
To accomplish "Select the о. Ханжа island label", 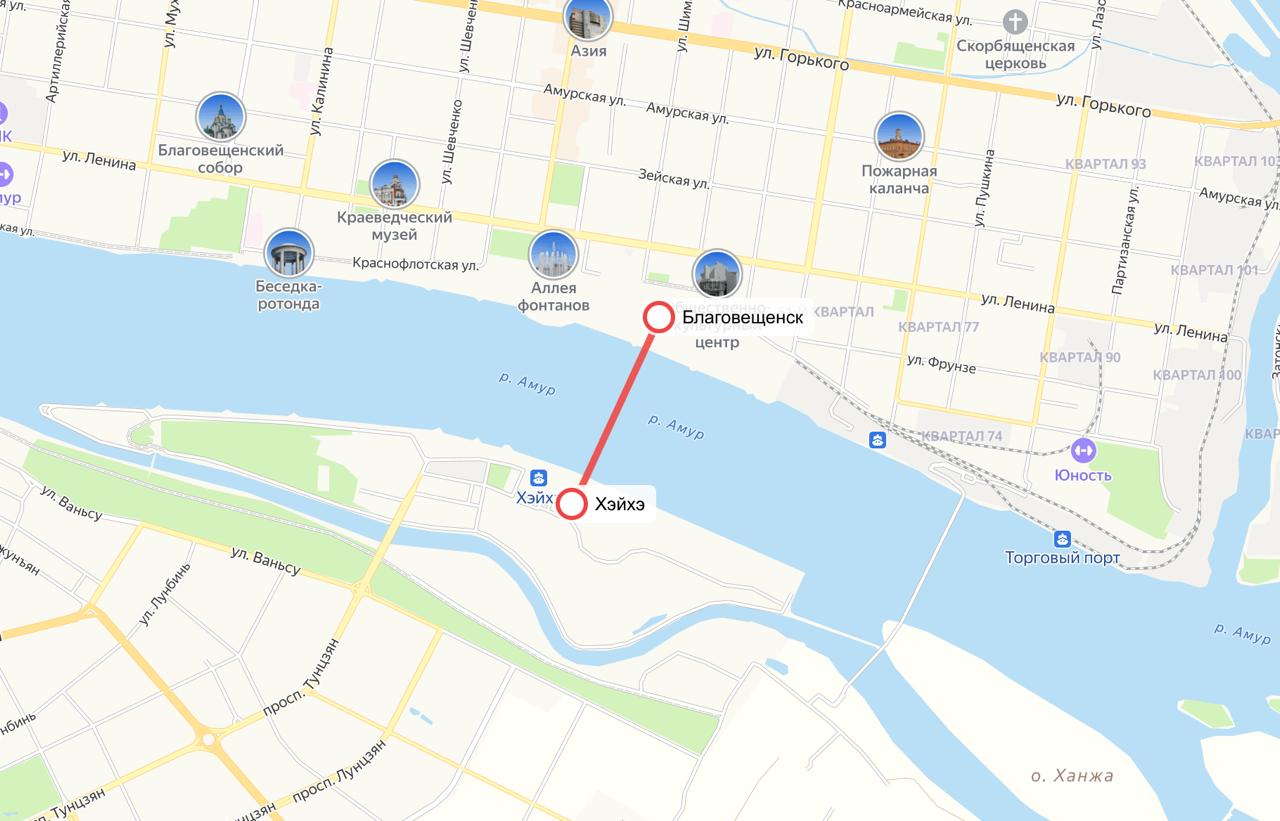I will click(x=1071, y=776).
